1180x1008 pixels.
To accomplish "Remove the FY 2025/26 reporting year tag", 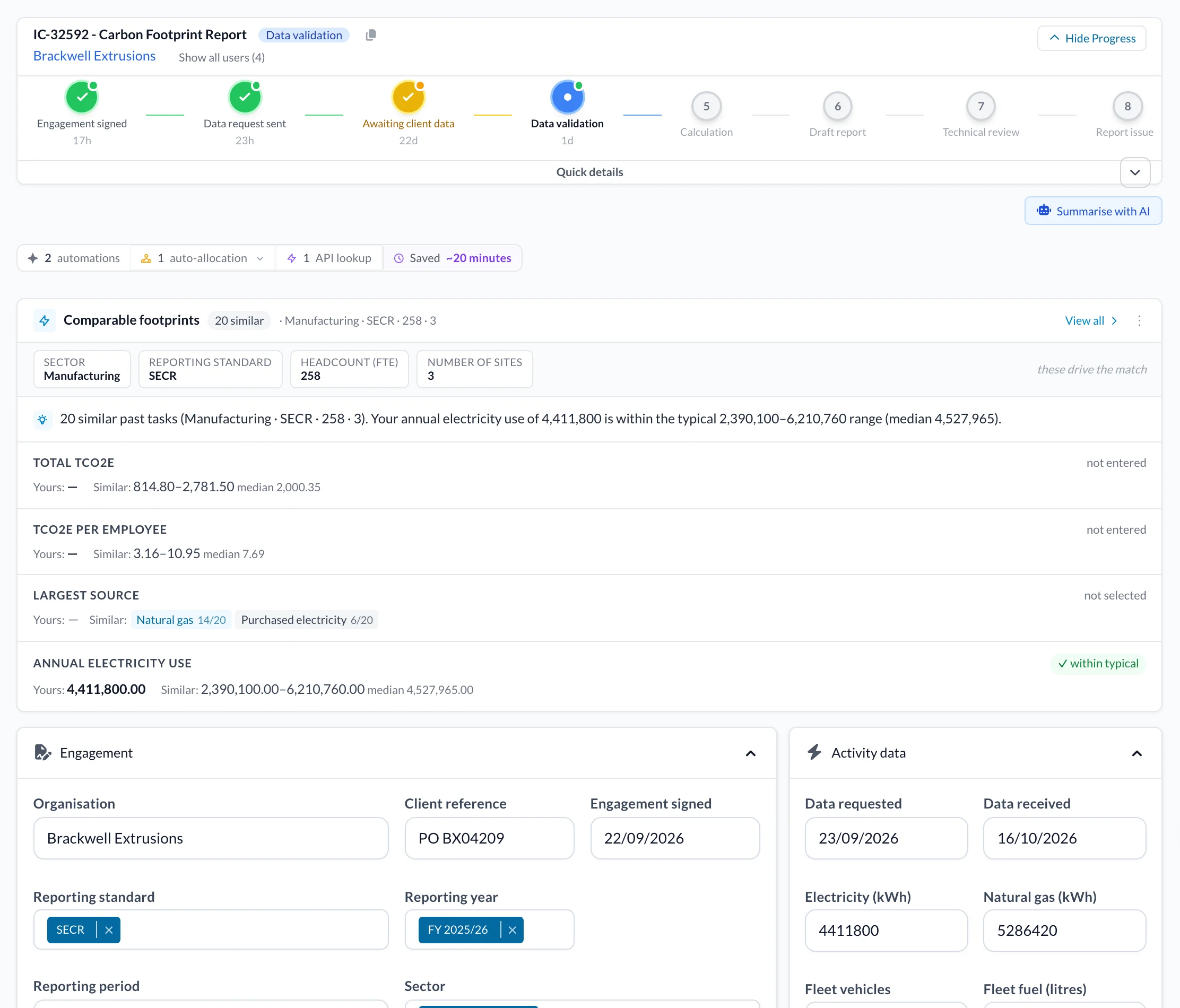I will coord(512,930).
